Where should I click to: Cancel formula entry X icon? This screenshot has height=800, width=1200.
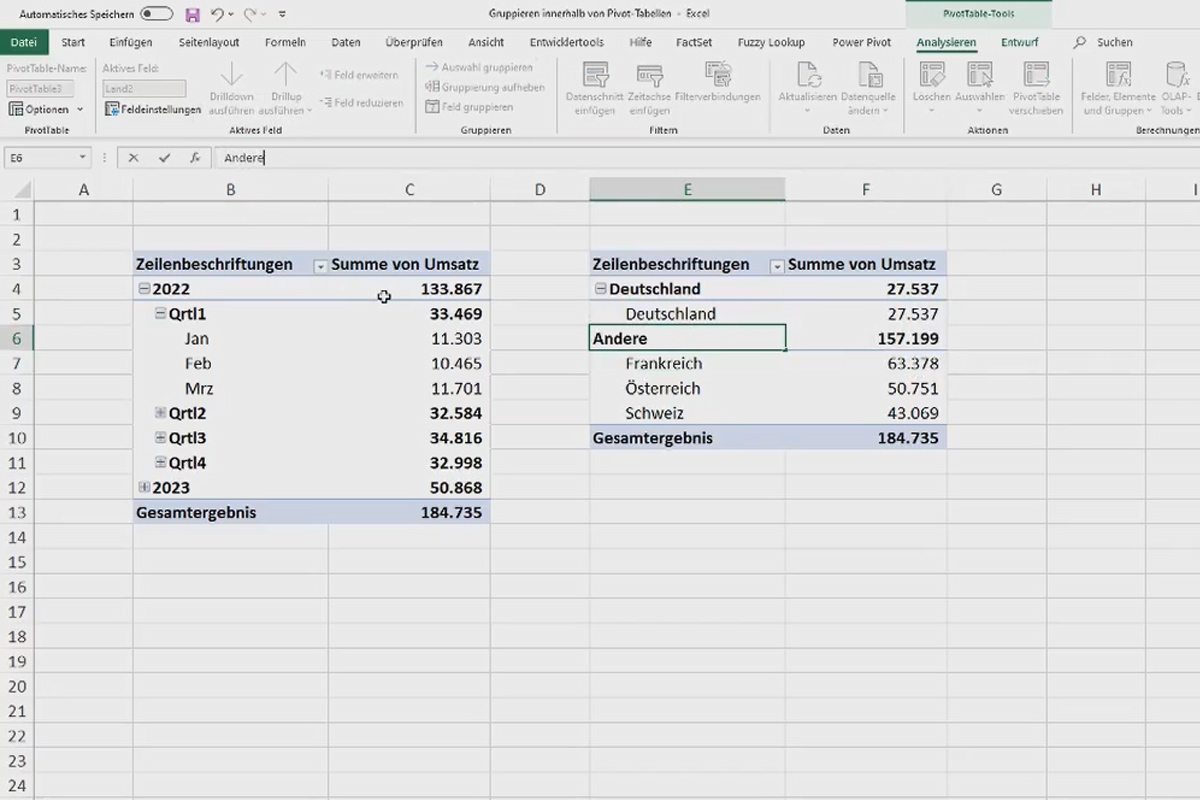tap(133, 158)
